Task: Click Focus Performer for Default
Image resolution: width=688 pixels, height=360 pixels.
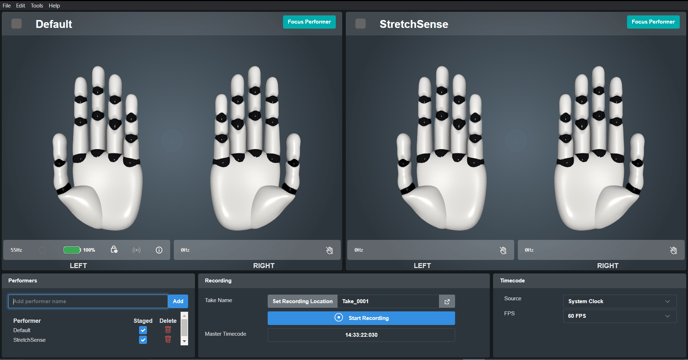Action: click(309, 22)
